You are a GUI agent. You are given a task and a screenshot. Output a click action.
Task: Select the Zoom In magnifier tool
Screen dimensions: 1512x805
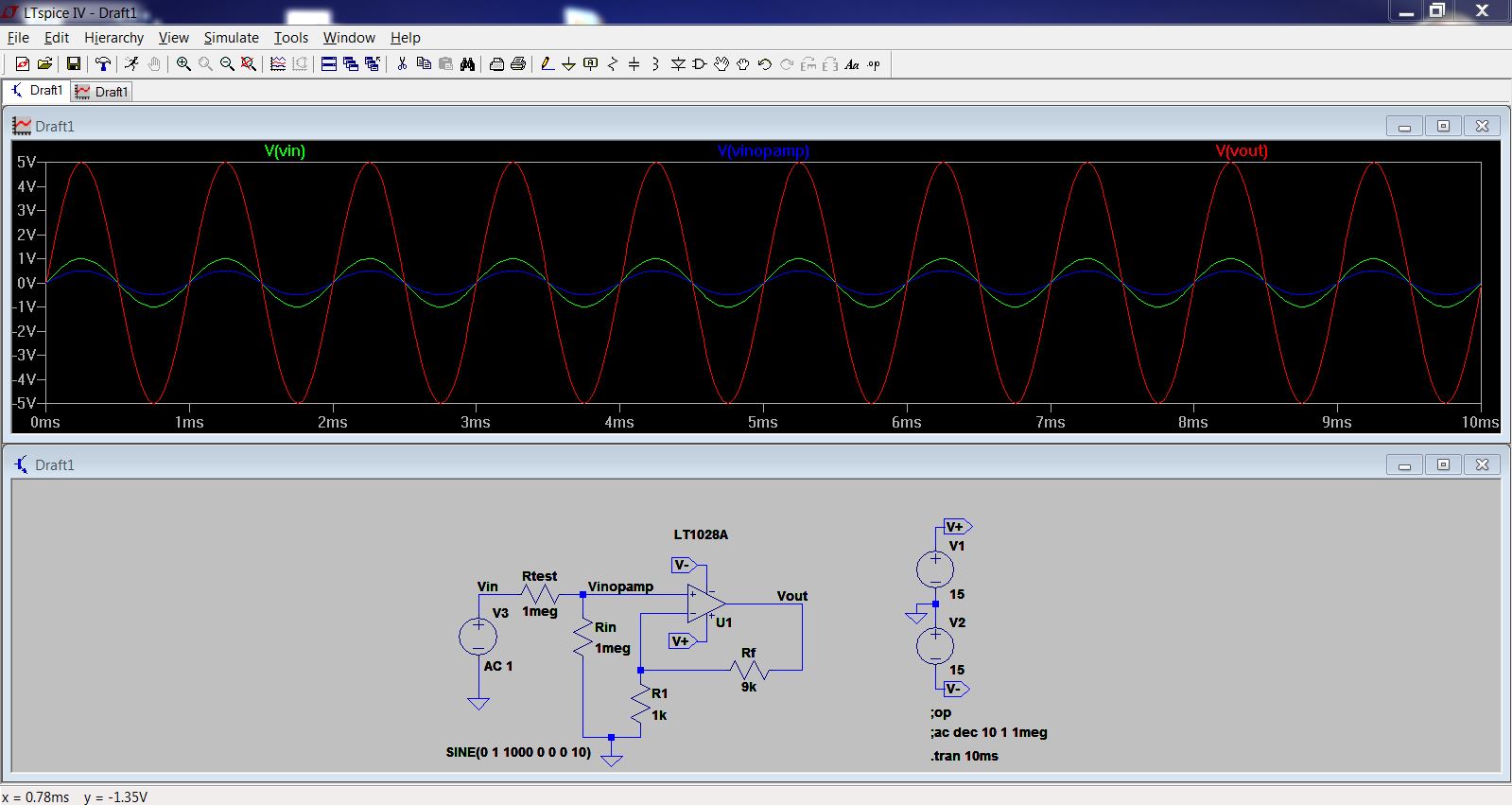(x=183, y=64)
